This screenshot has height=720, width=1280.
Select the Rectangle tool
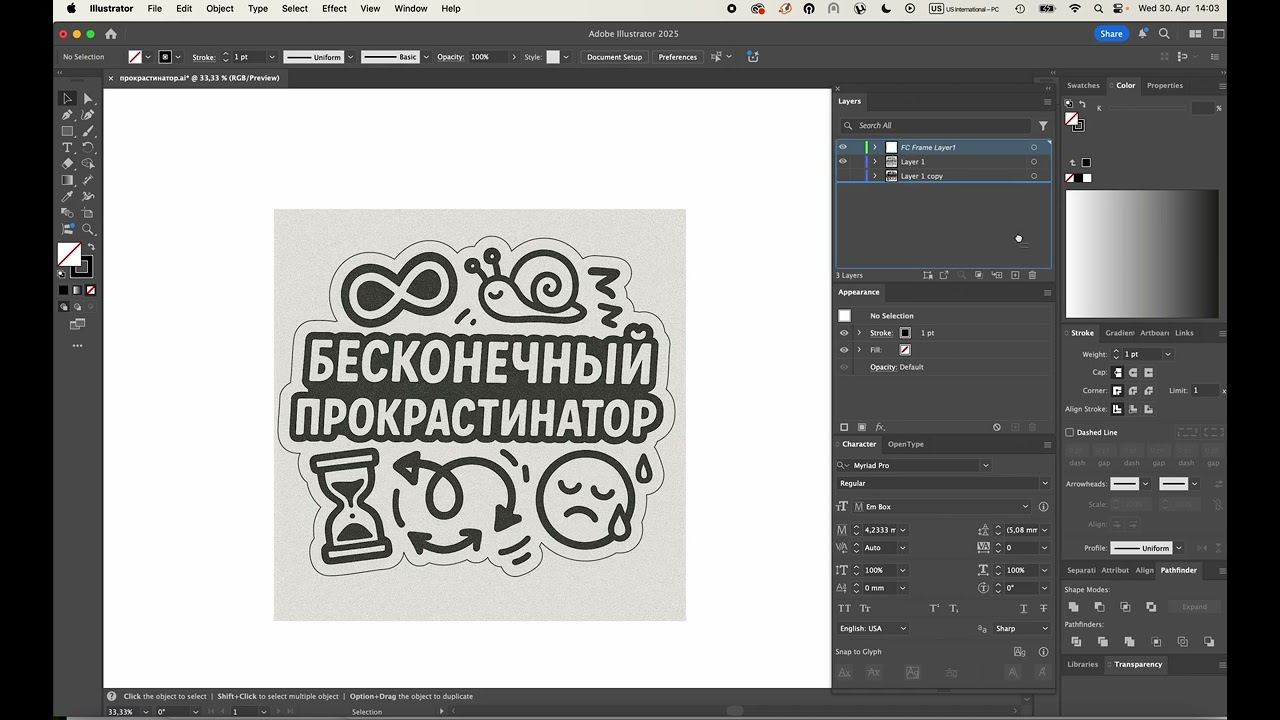click(x=67, y=131)
